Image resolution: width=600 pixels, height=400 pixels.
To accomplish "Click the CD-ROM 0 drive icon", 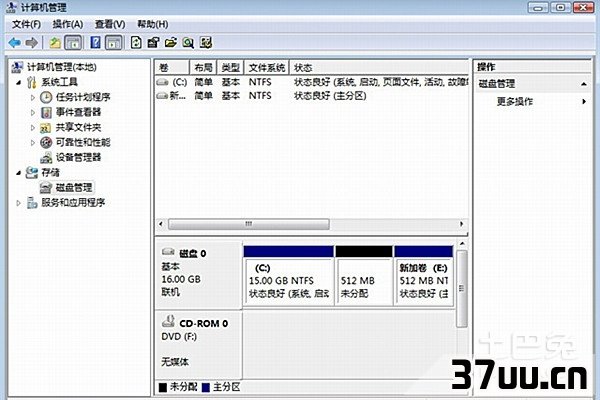I will click(168, 322).
